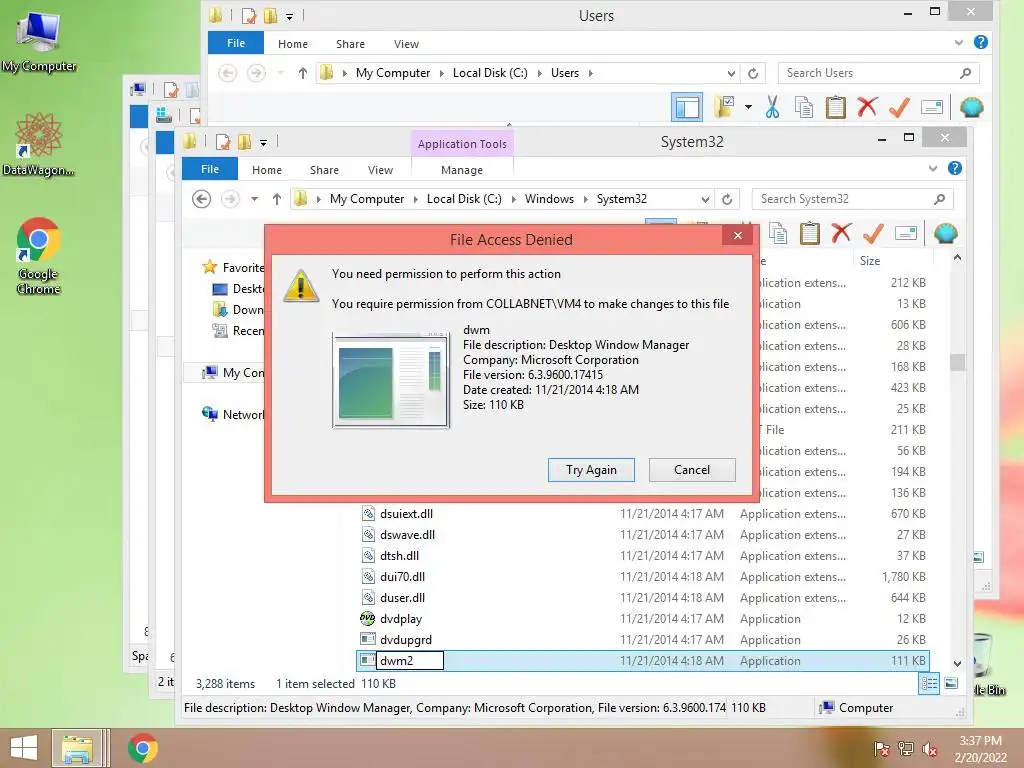Image resolution: width=1024 pixels, height=768 pixels.
Task: Click the red X Delete icon in System32 toolbar
Action: pos(841,232)
